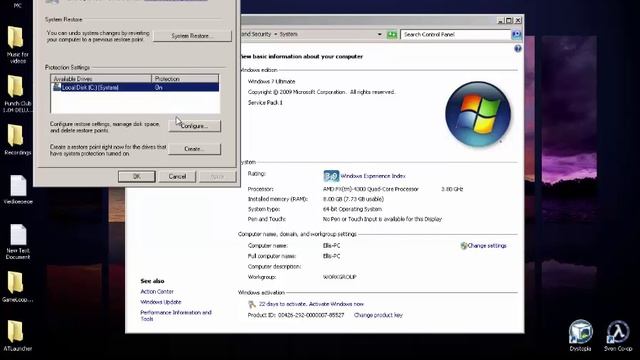
Task: Open the address bar dropdown arrow
Action: pyautogui.click(x=380, y=35)
